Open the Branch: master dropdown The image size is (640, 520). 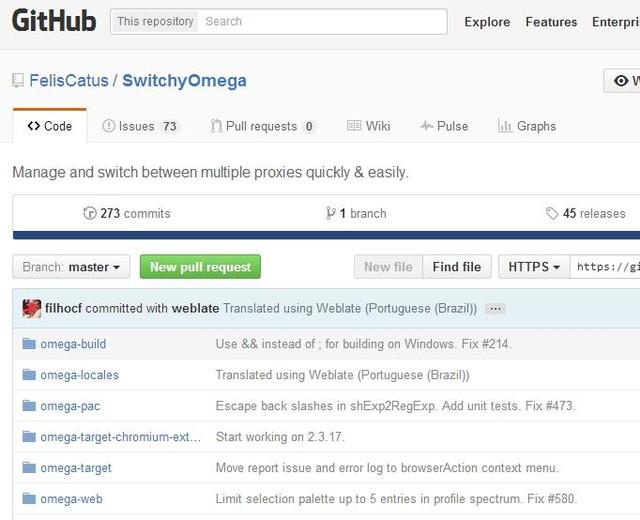pos(72,267)
